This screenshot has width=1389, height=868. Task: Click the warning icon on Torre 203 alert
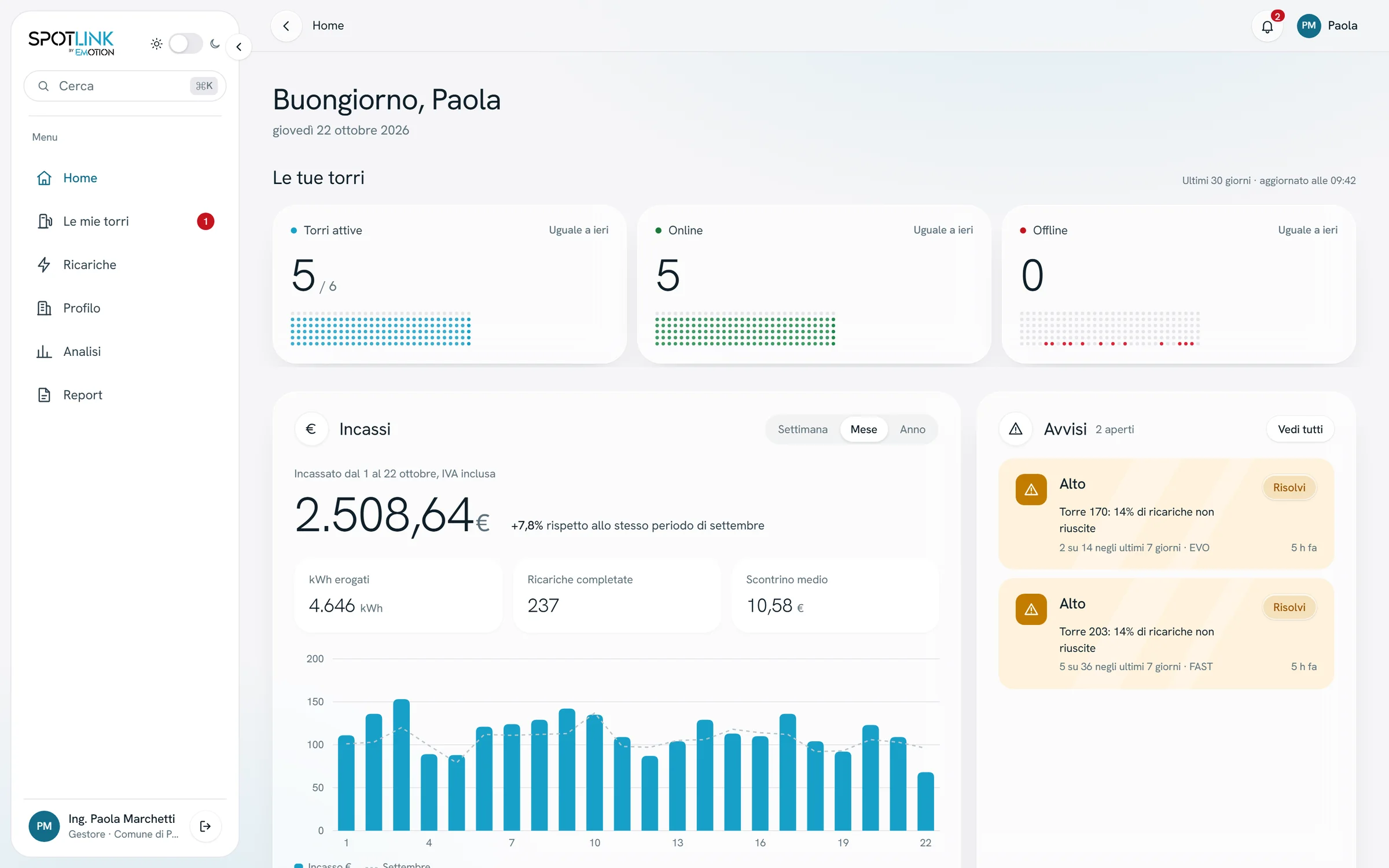coord(1031,609)
